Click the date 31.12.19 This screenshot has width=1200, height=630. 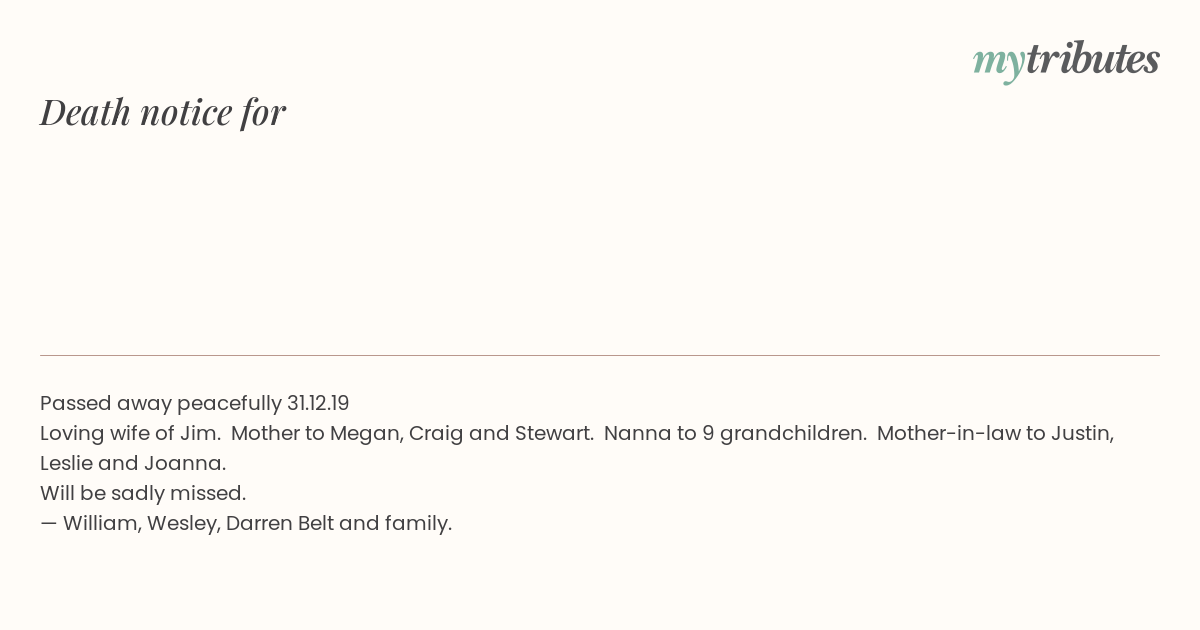pyautogui.click(x=318, y=403)
